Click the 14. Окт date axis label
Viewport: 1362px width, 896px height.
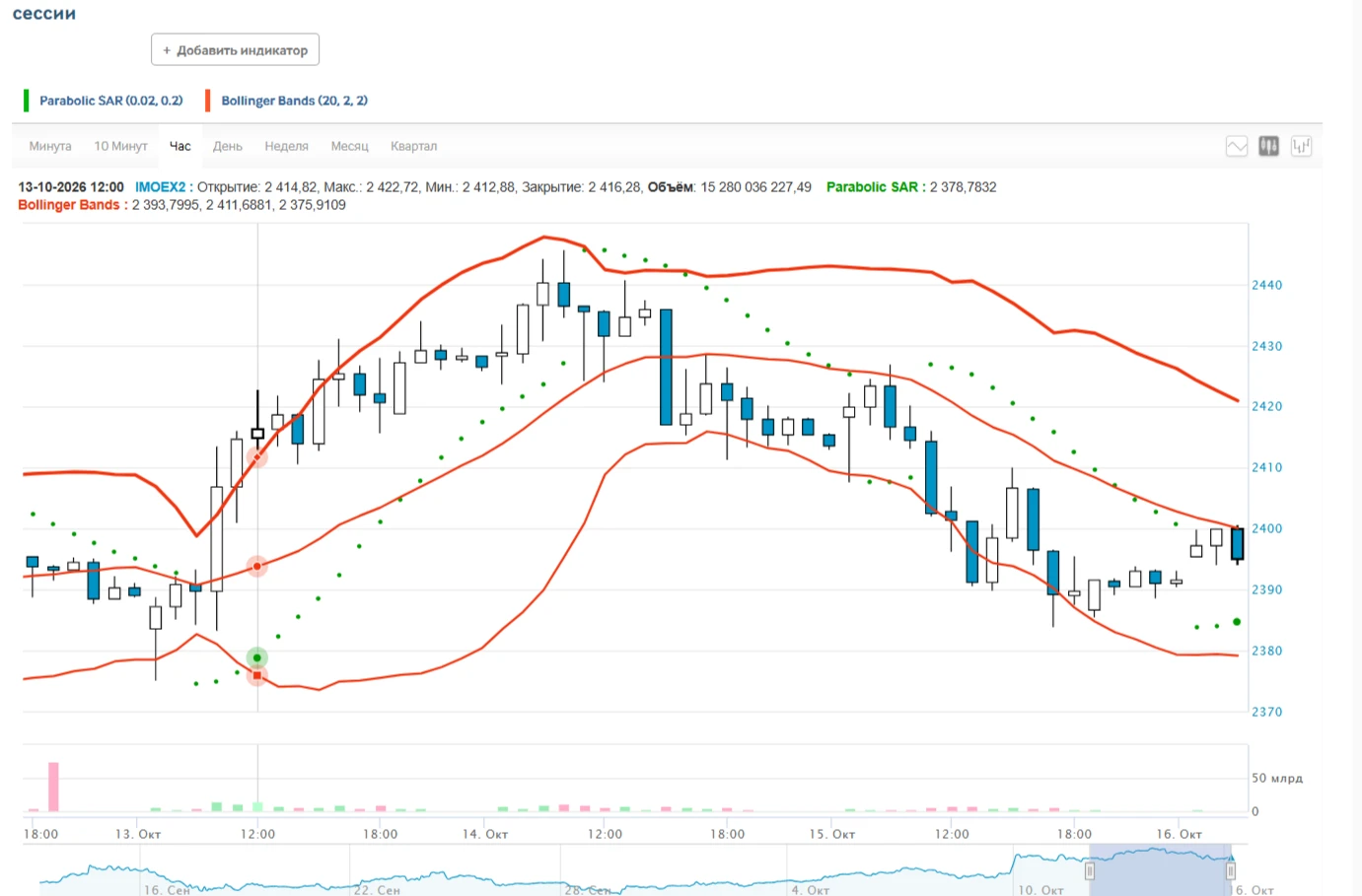(485, 834)
